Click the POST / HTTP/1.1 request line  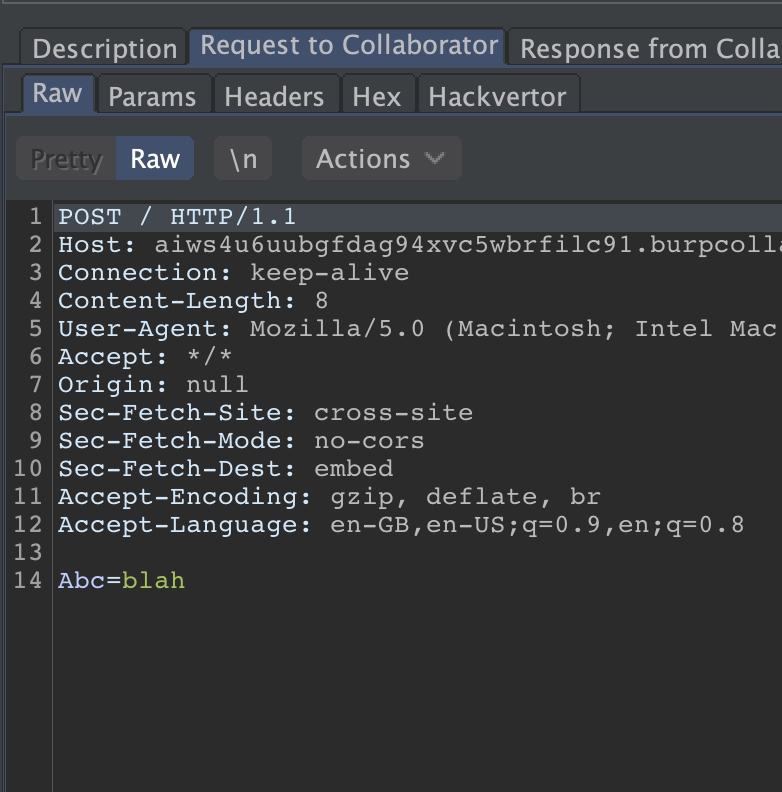coord(177,217)
